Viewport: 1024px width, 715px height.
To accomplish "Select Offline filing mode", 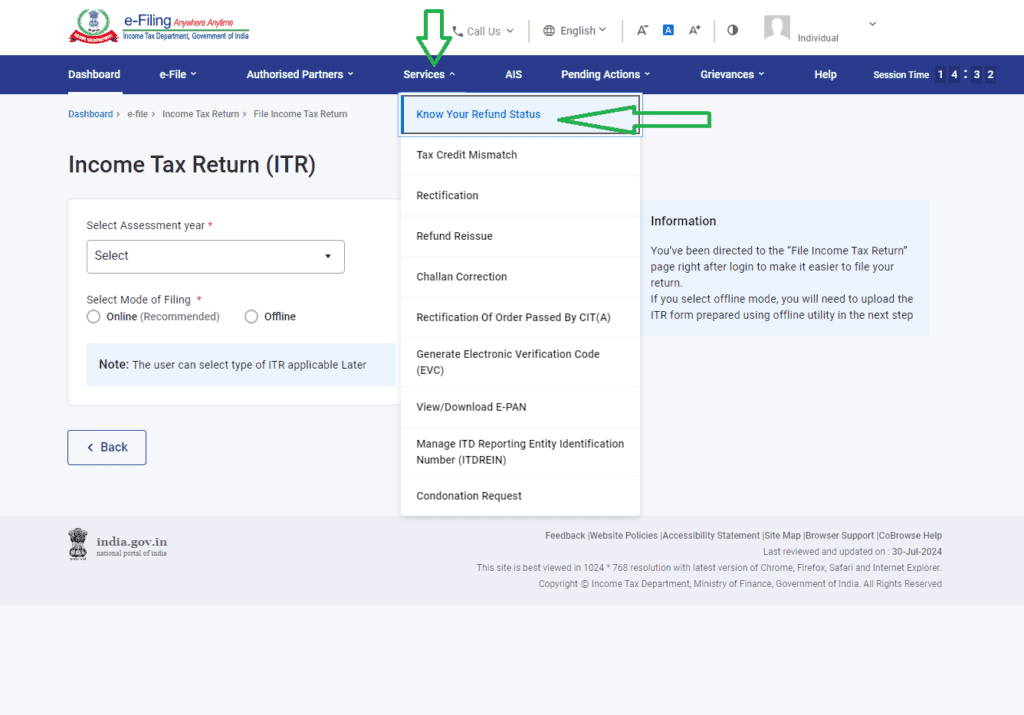I will tap(252, 317).
